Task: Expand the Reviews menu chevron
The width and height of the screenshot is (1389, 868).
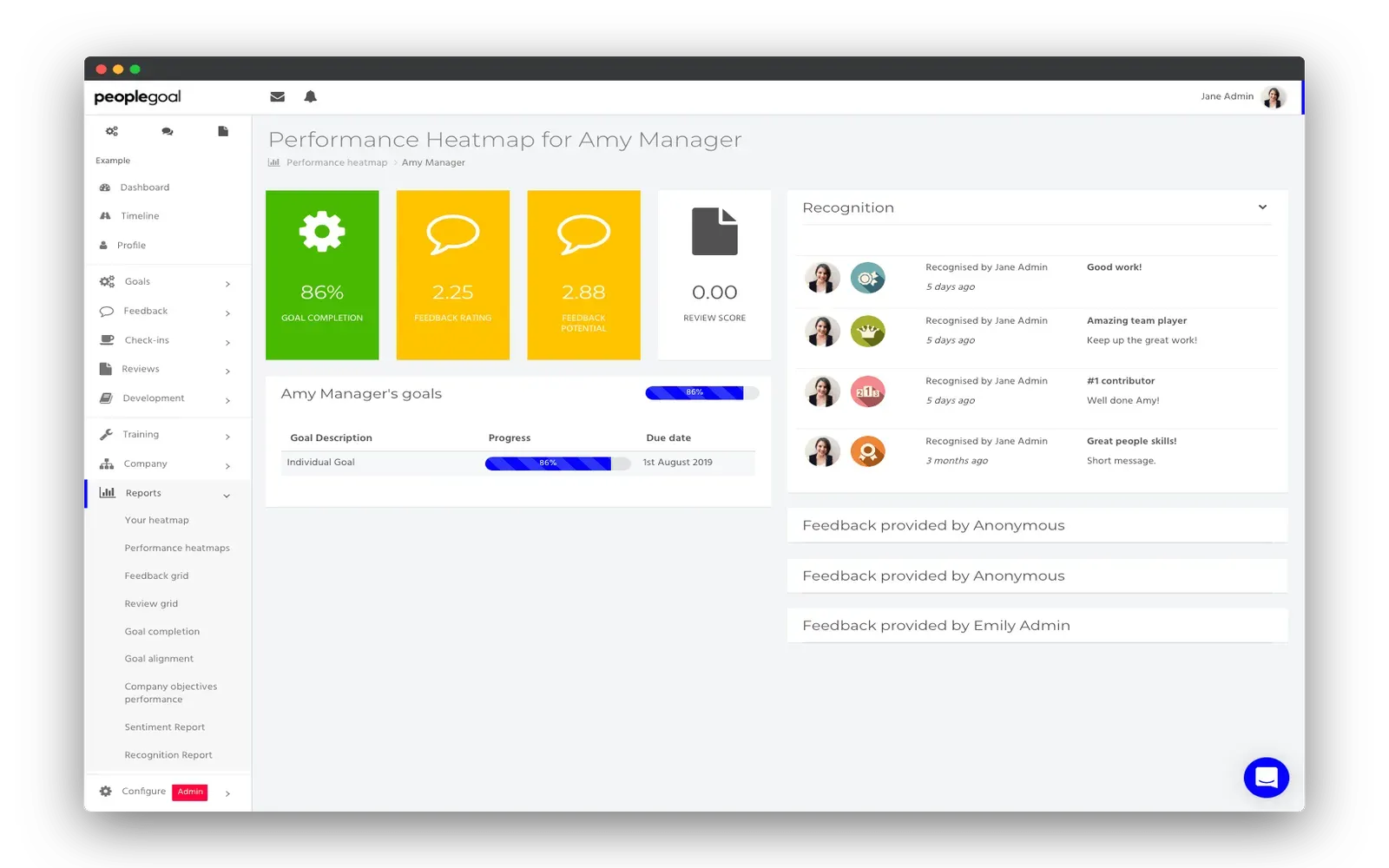Action: coord(227,372)
